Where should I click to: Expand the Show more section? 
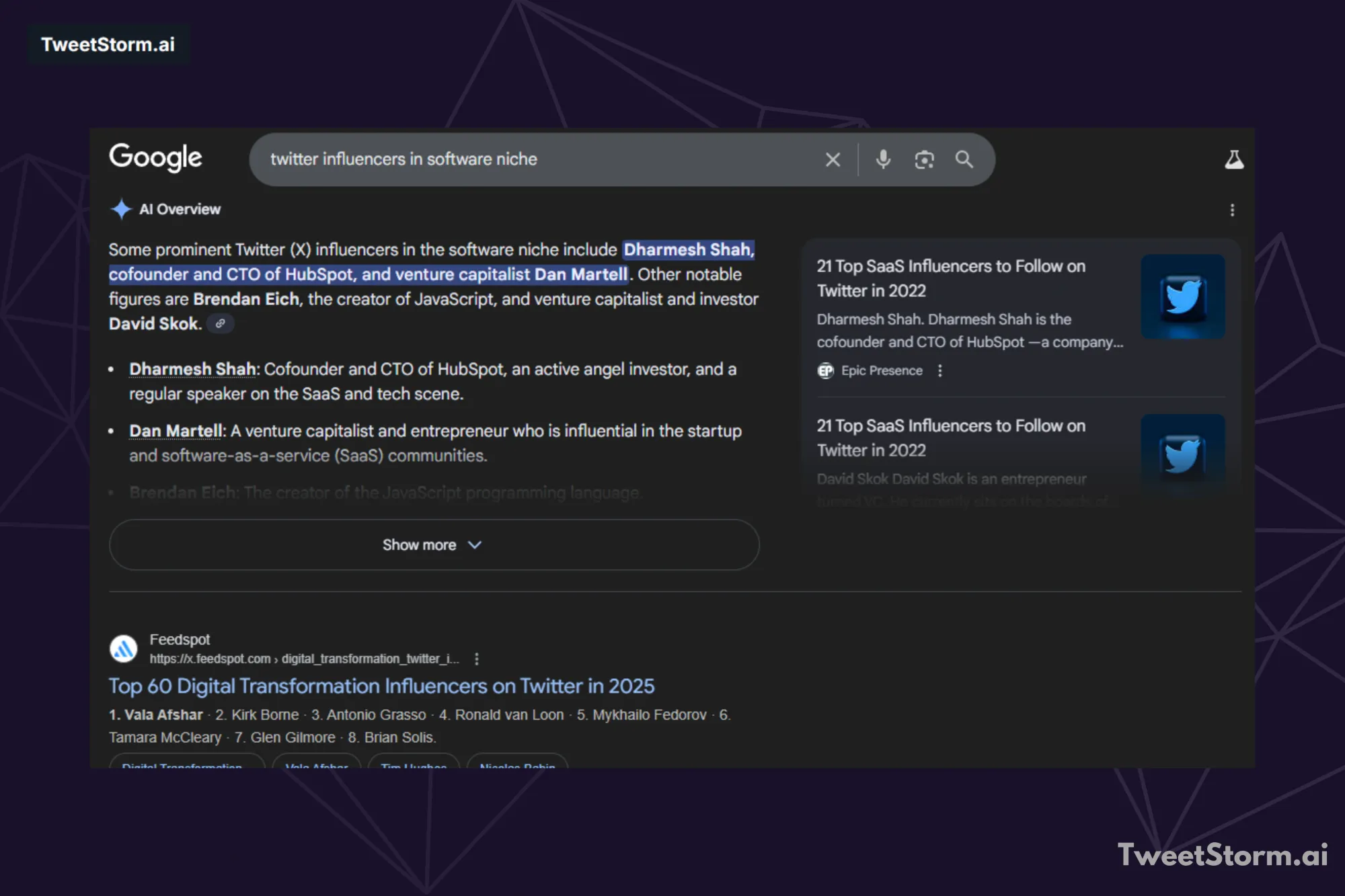[x=434, y=545]
